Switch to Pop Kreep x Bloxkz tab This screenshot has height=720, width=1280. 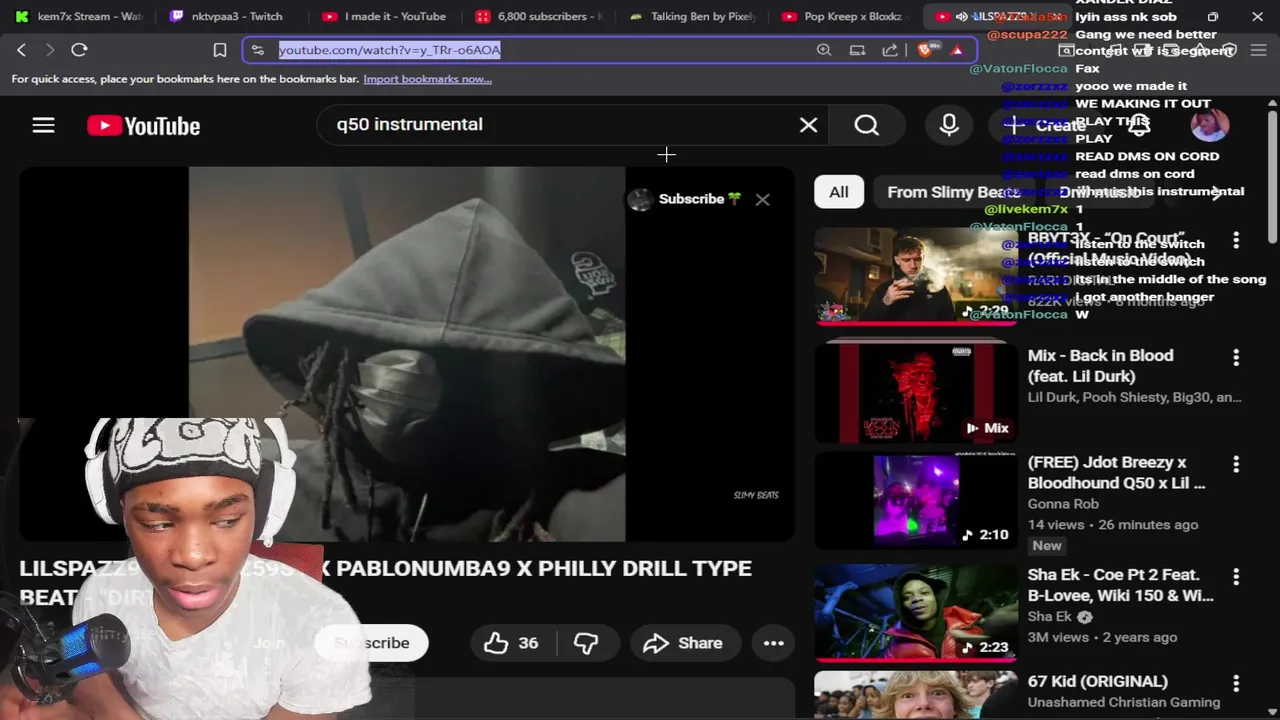[x=845, y=16]
